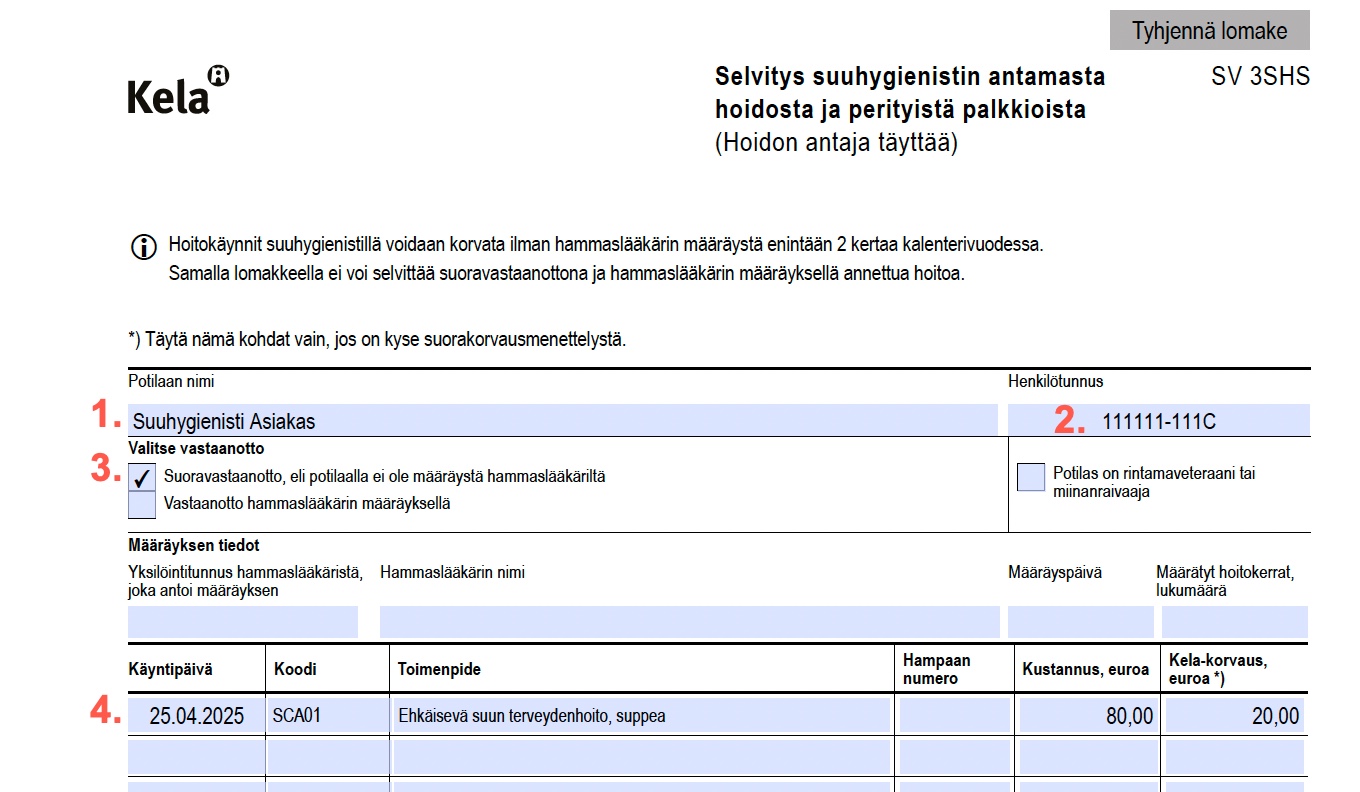Image resolution: width=1360 pixels, height=792 pixels.
Task: Click the empty second-row Käyntipäivä field
Action: pos(196,757)
